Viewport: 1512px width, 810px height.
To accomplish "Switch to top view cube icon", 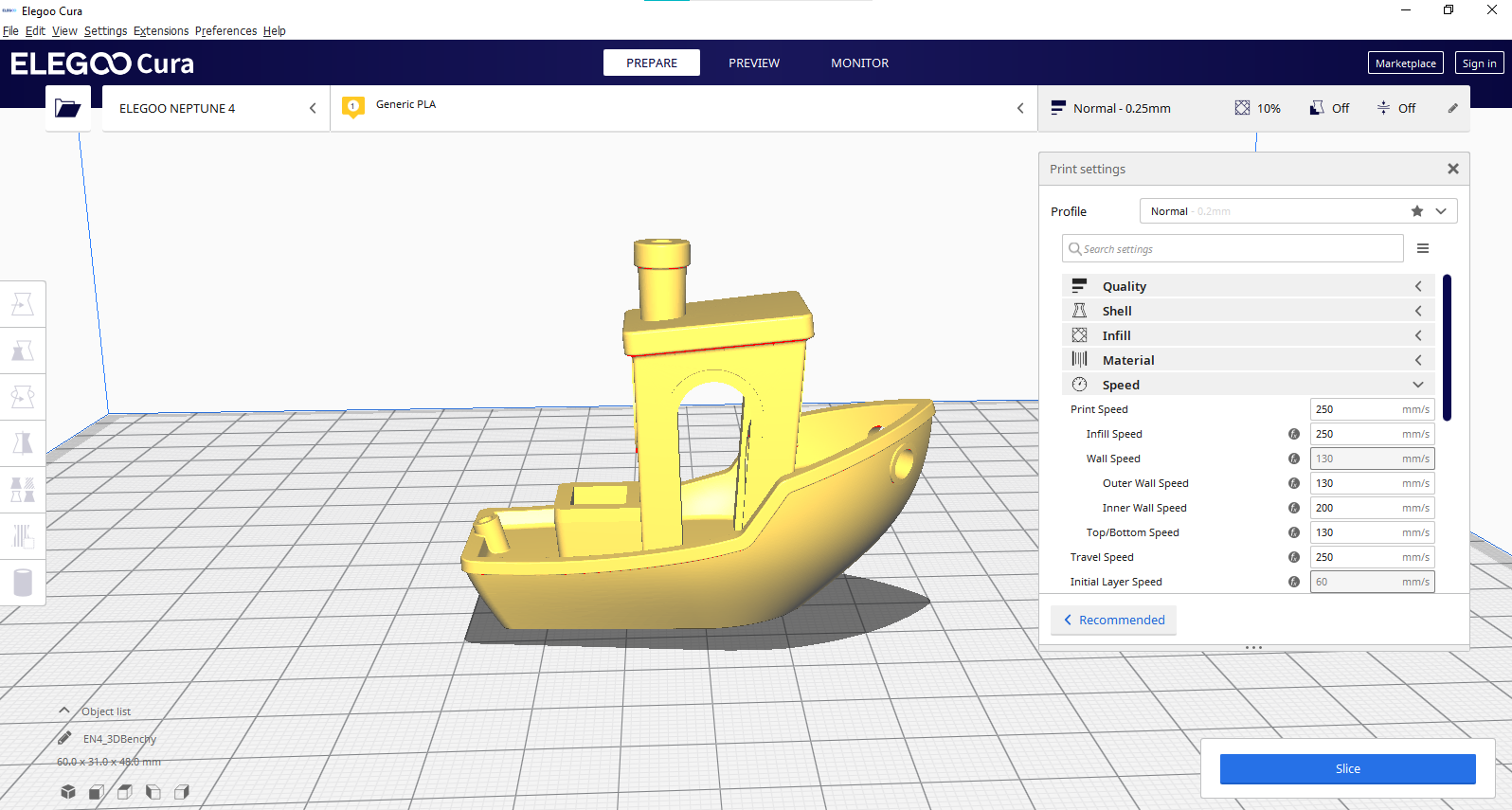I will [x=125, y=792].
